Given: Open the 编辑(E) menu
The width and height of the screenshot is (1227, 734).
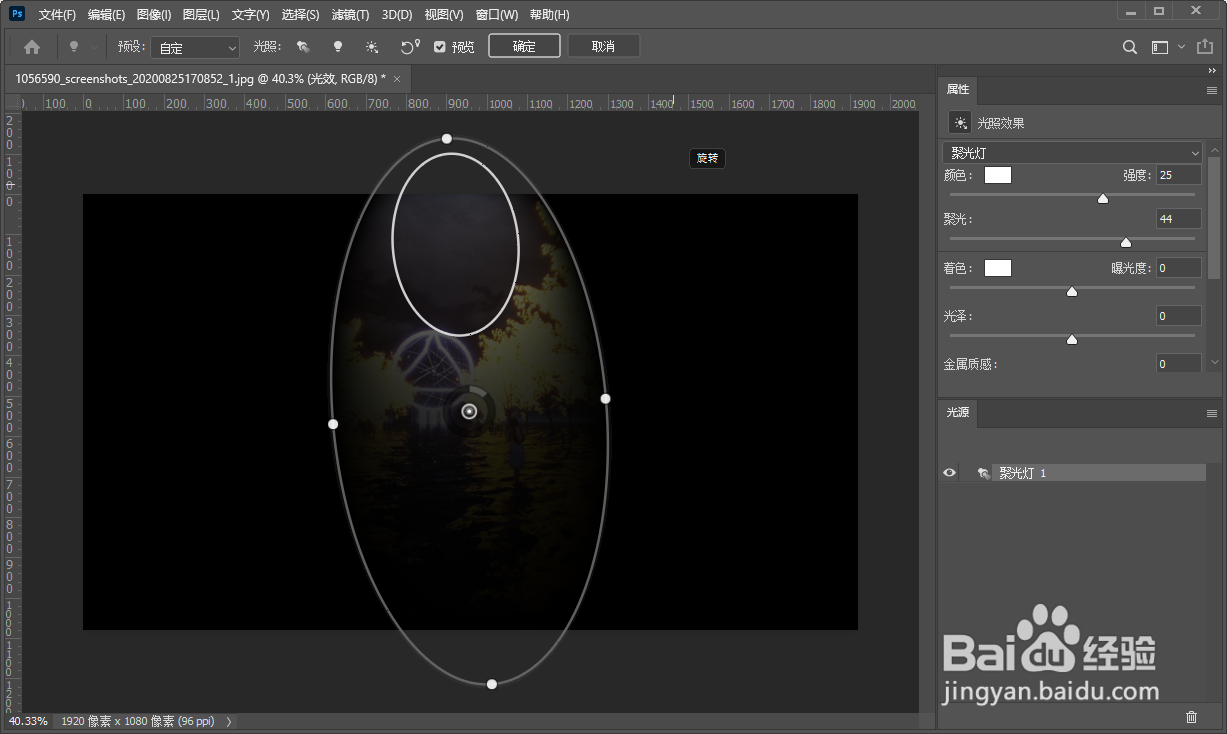Looking at the screenshot, I should tap(106, 15).
